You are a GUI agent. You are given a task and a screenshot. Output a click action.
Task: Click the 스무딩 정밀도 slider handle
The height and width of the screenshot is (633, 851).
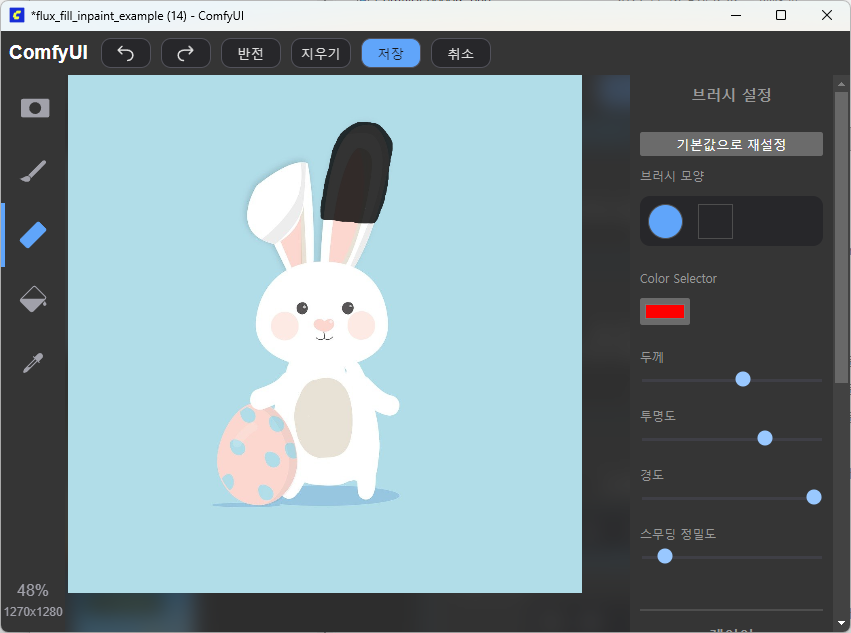point(665,556)
